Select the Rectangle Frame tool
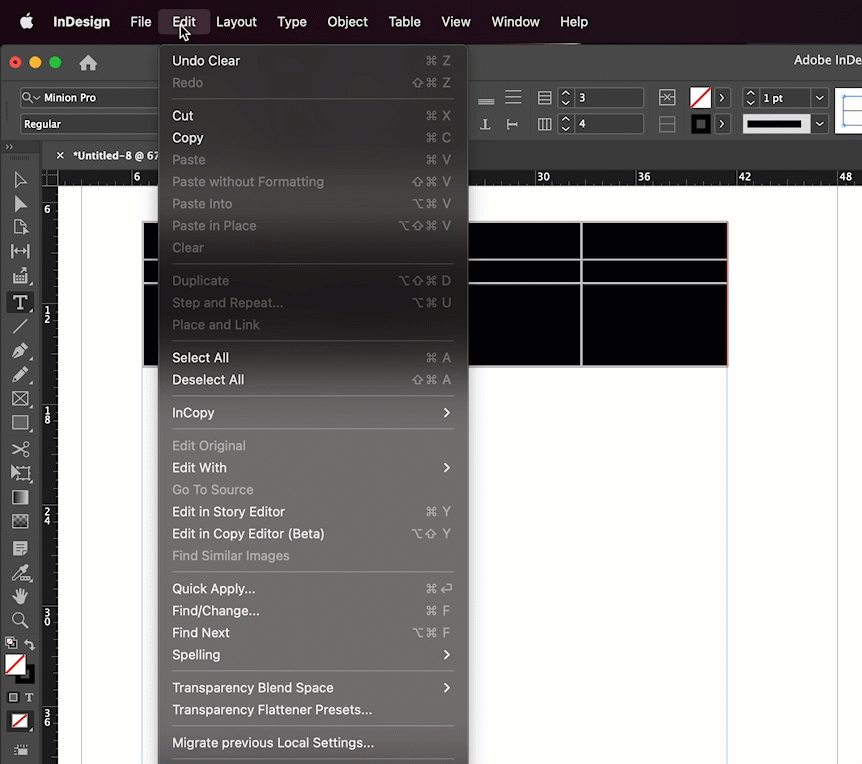Viewport: 862px width, 764px height. pos(20,398)
